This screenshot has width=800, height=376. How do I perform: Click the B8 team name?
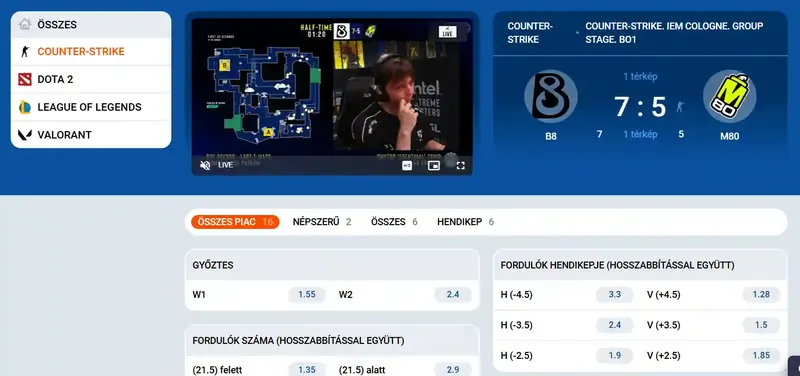551,136
